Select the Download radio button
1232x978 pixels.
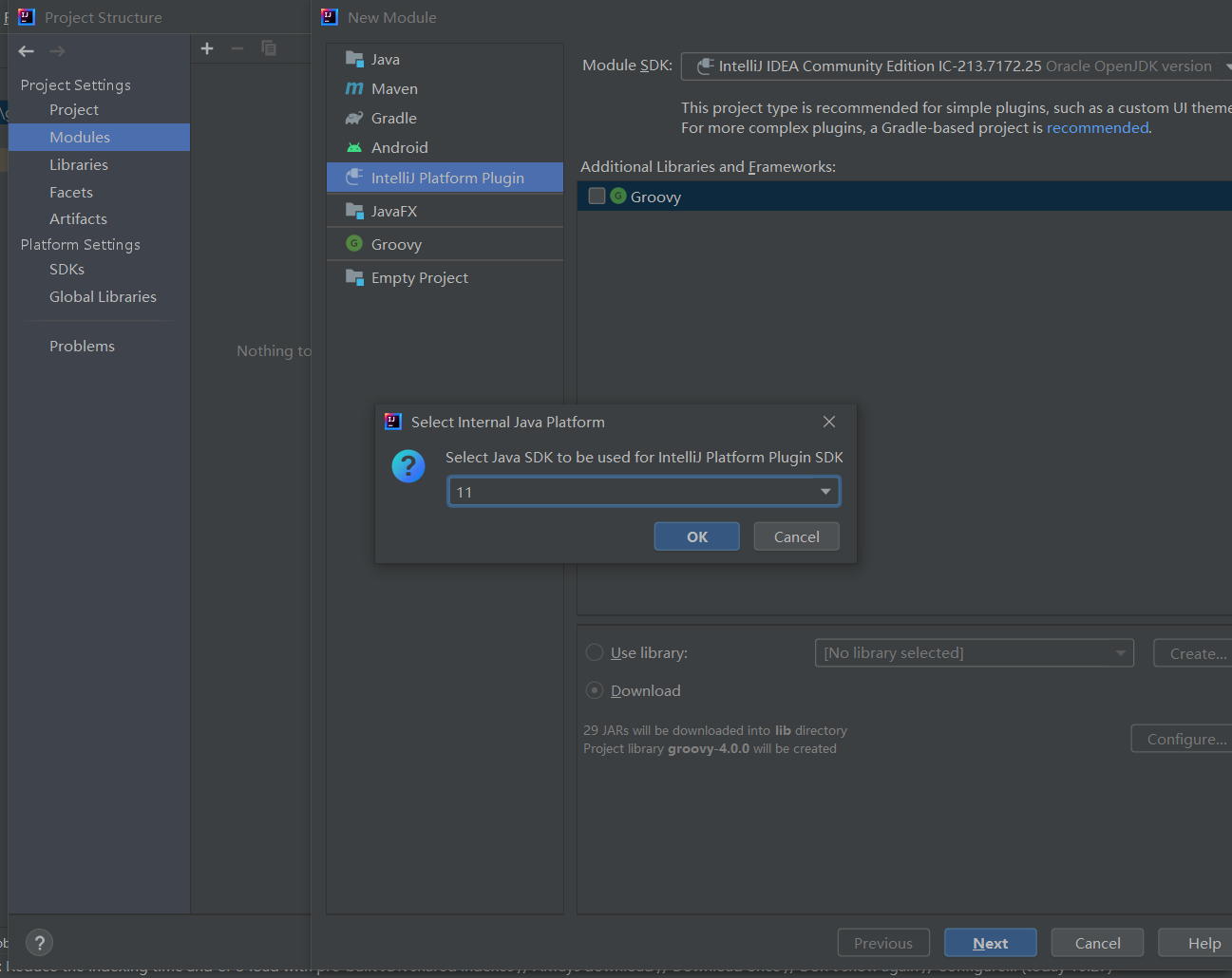point(595,690)
